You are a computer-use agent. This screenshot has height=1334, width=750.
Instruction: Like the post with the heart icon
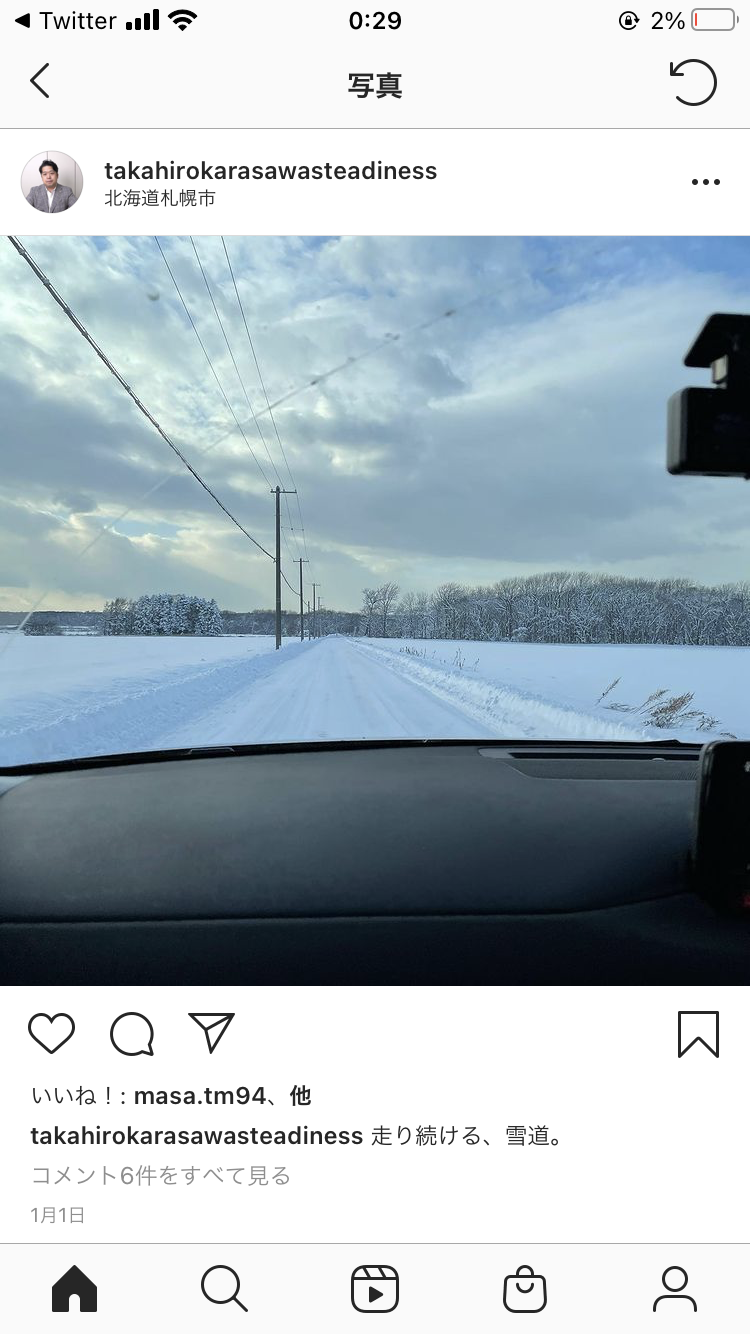click(52, 1033)
